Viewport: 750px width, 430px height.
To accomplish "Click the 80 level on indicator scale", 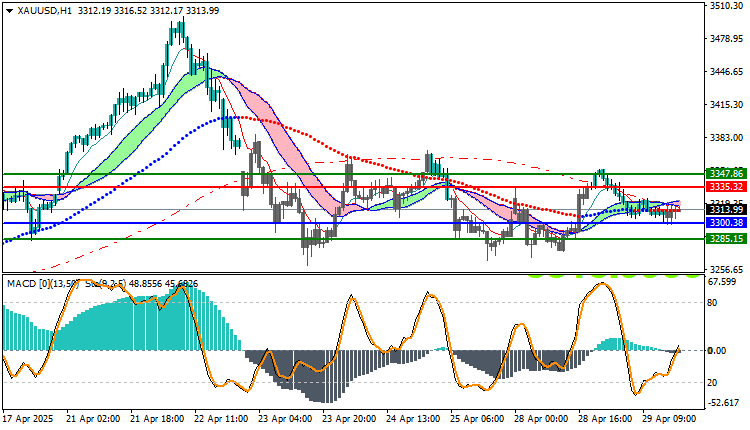I will [x=713, y=303].
